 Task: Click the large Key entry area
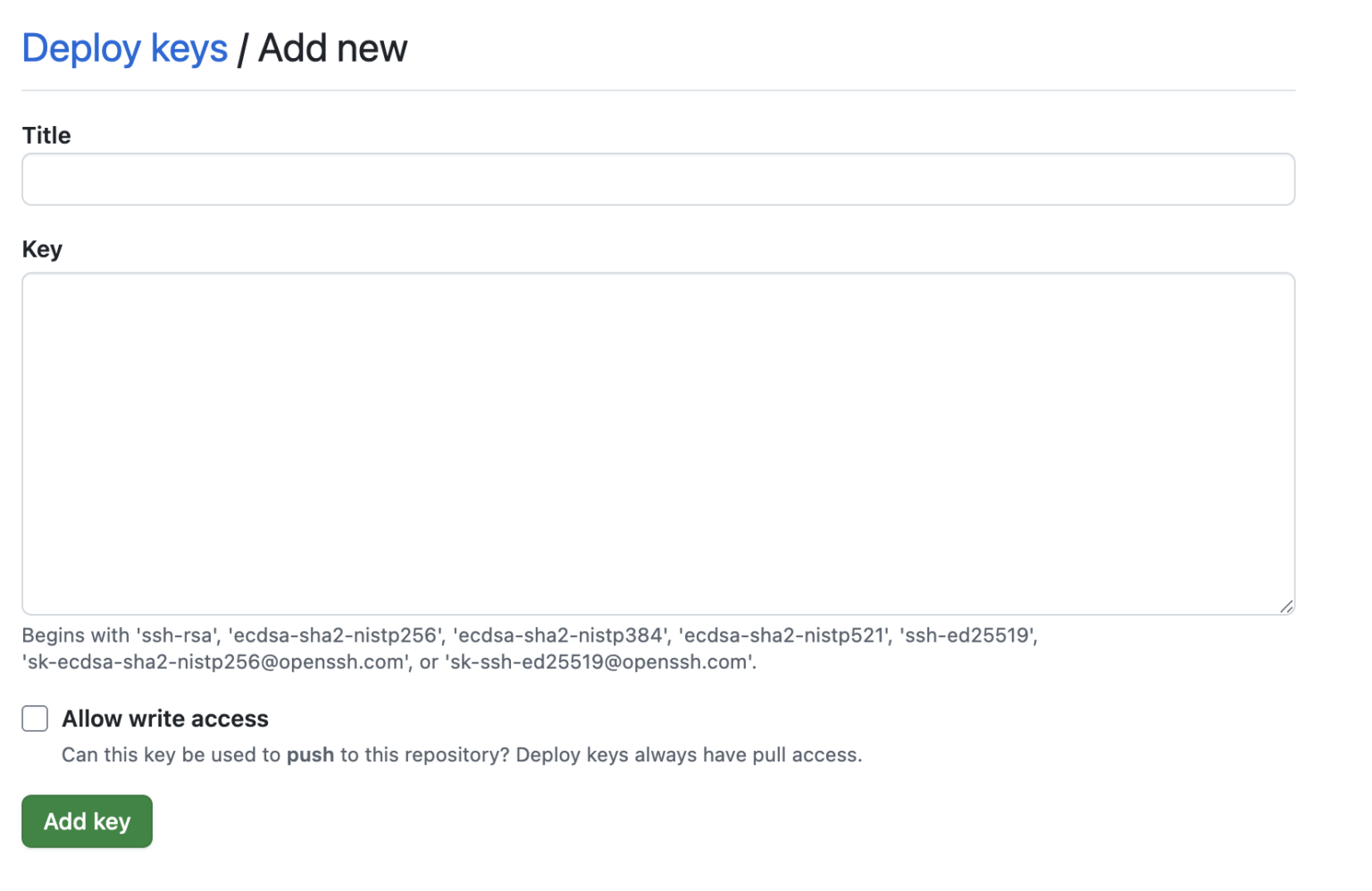click(x=657, y=442)
